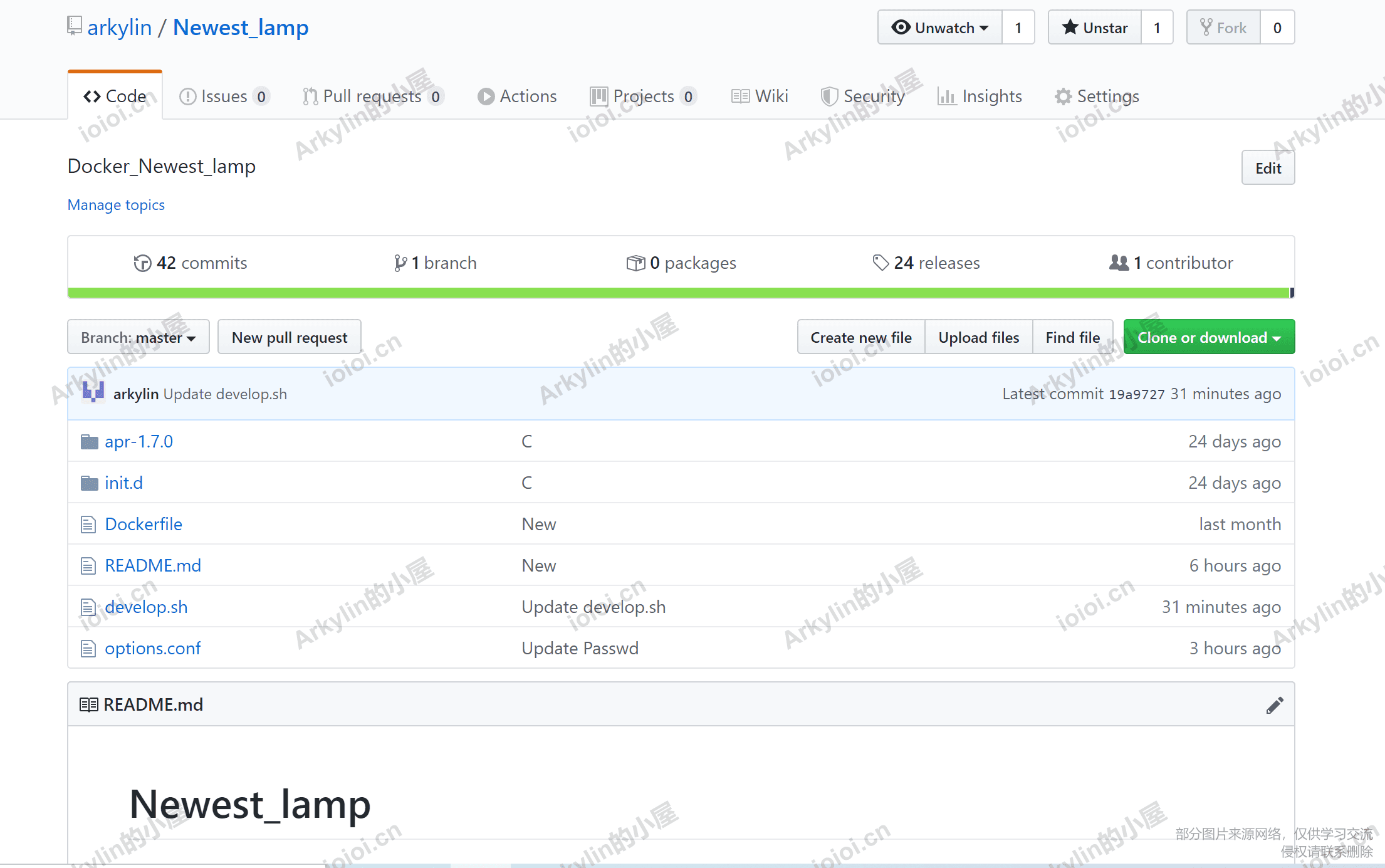Click the contributors people icon

click(1119, 263)
